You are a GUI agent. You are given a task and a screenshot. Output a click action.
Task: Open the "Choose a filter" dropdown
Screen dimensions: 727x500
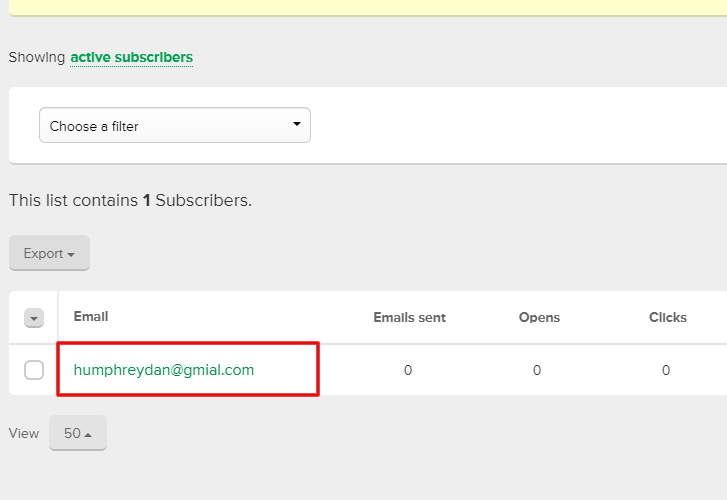[175, 126]
